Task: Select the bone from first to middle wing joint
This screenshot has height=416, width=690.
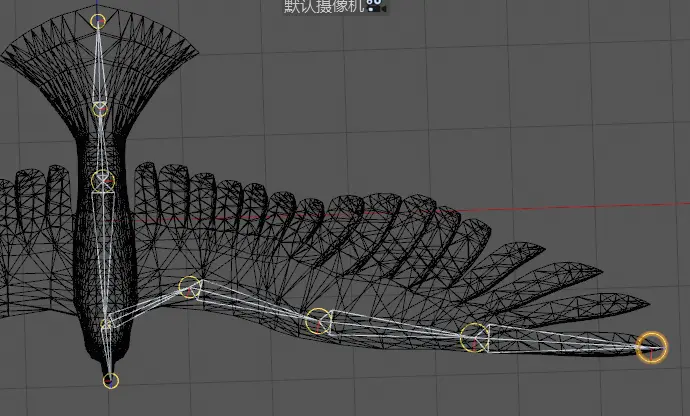Action: pos(252,304)
